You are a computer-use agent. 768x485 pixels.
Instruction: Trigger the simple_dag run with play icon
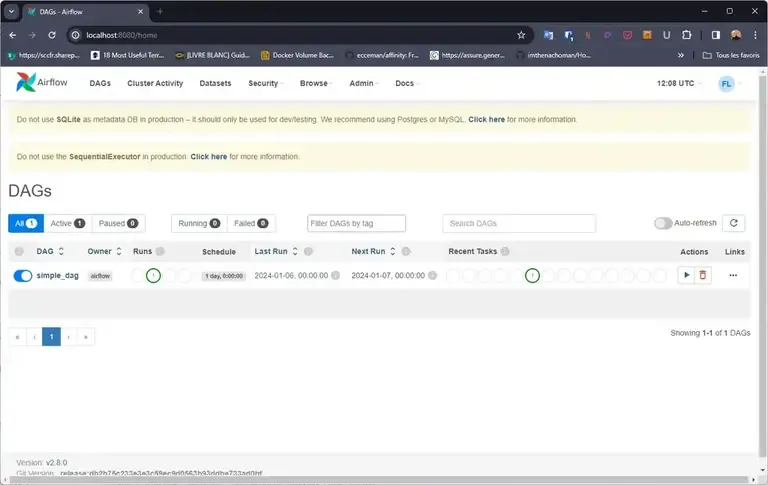point(686,275)
